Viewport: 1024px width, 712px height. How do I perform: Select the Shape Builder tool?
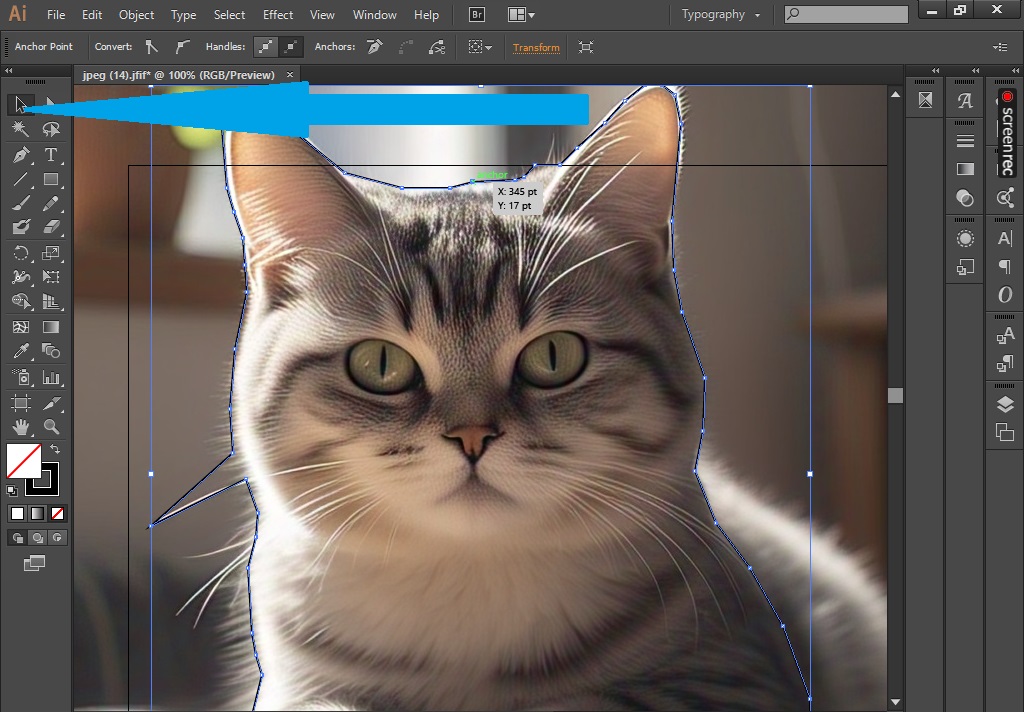[x=20, y=301]
